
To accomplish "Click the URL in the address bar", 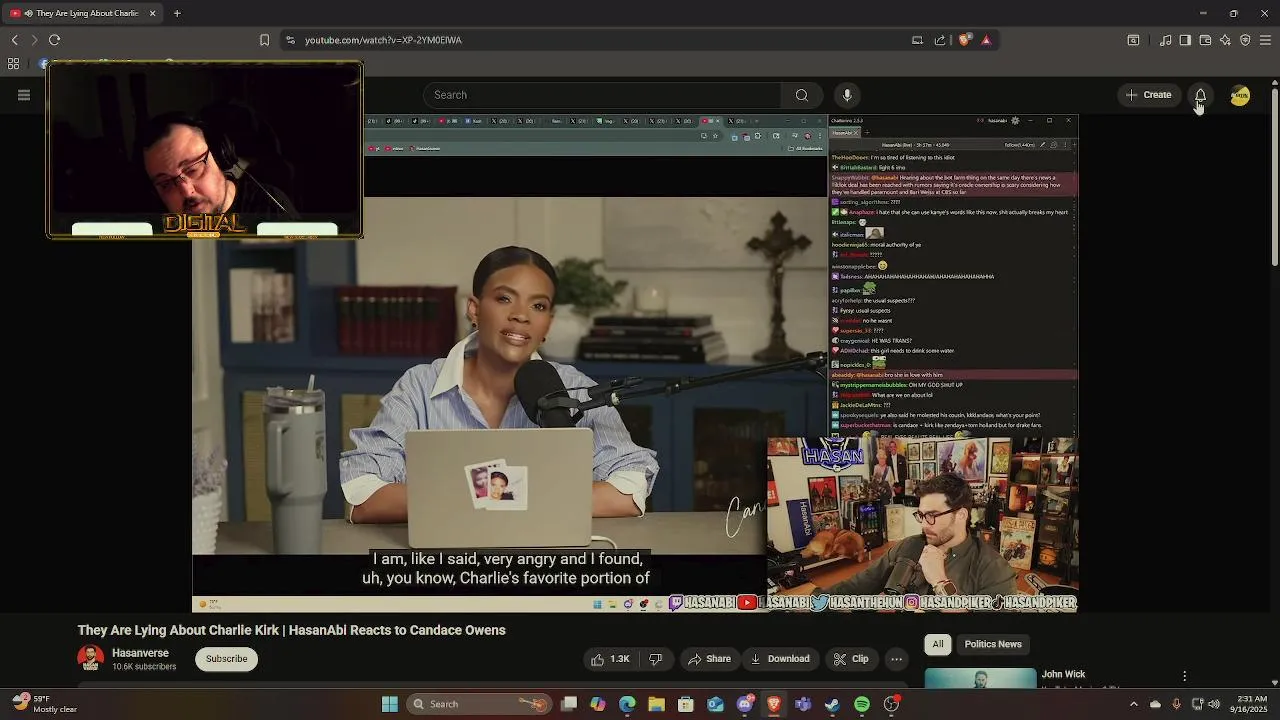I will point(383,40).
